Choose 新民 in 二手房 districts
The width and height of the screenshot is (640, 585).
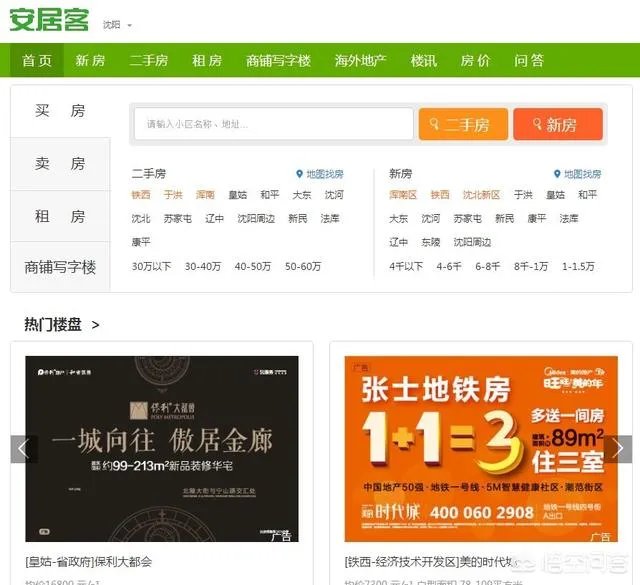tap(298, 219)
